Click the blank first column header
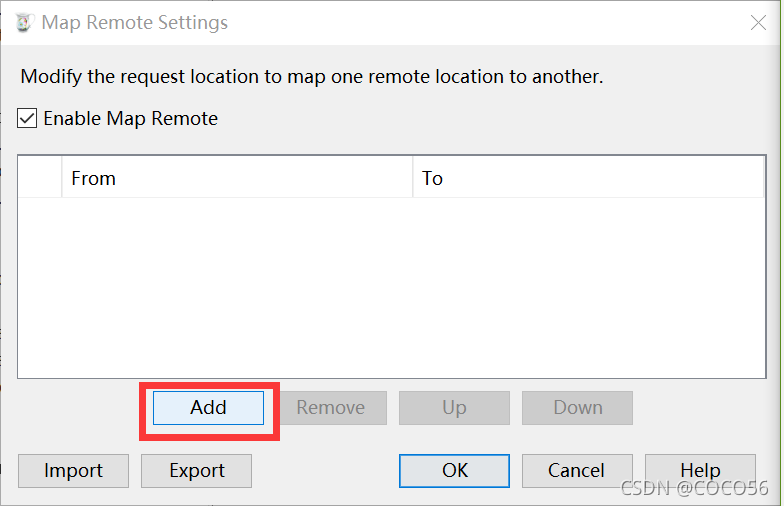 [x=40, y=178]
